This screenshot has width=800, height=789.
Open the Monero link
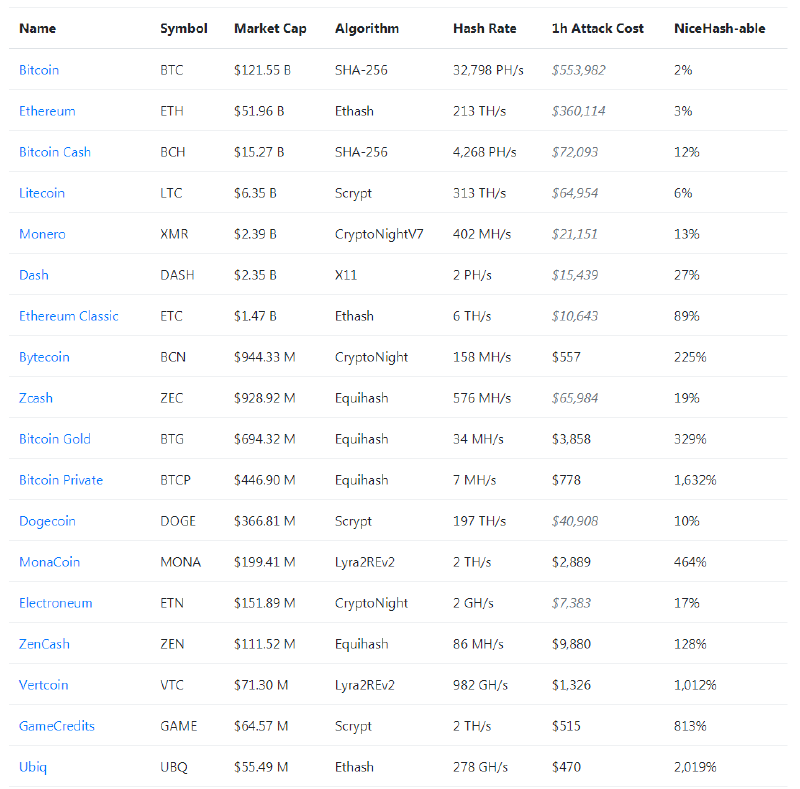point(42,234)
